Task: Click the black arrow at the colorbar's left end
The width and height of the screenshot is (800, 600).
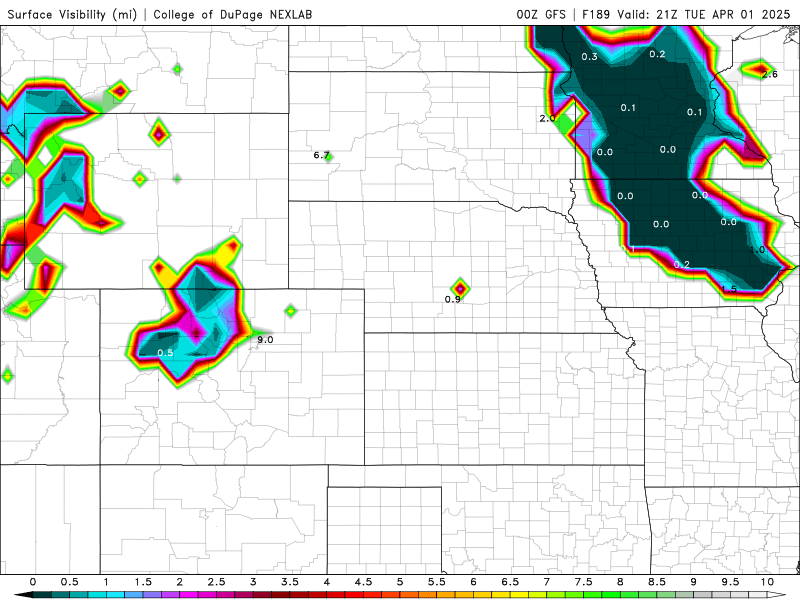Action: pos(23,595)
